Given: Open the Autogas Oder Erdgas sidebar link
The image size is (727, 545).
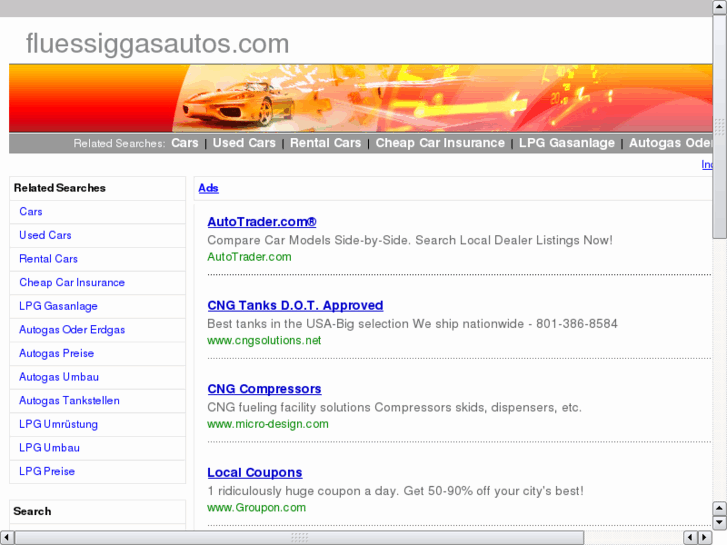Looking at the screenshot, I should [72, 330].
